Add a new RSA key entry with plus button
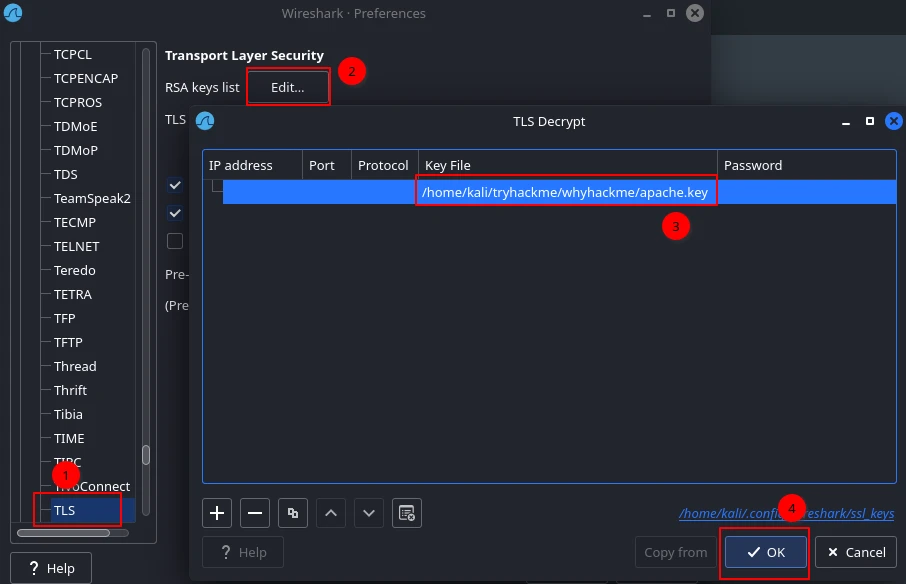Viewport: 906px width, 584px height. pos(217,513)
